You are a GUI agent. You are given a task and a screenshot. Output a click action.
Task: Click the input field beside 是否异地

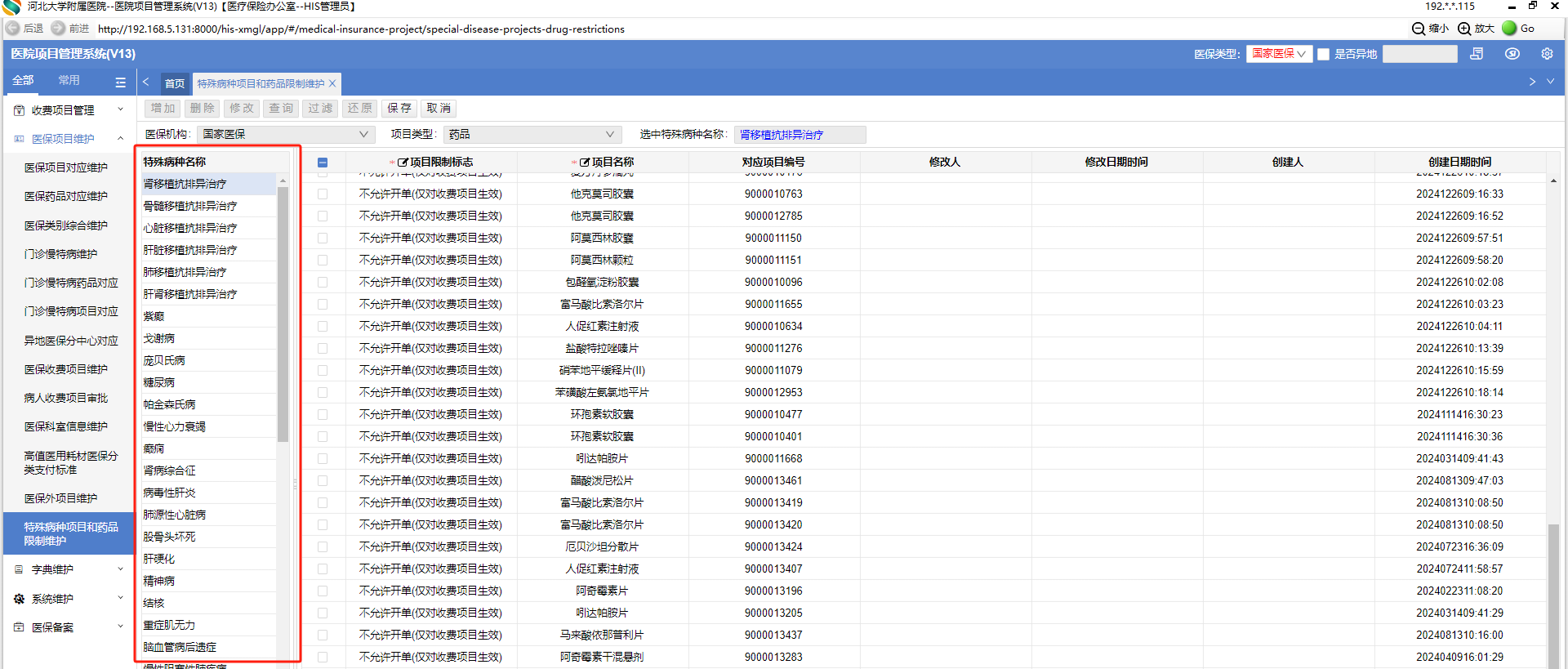tap(1420, 54)
